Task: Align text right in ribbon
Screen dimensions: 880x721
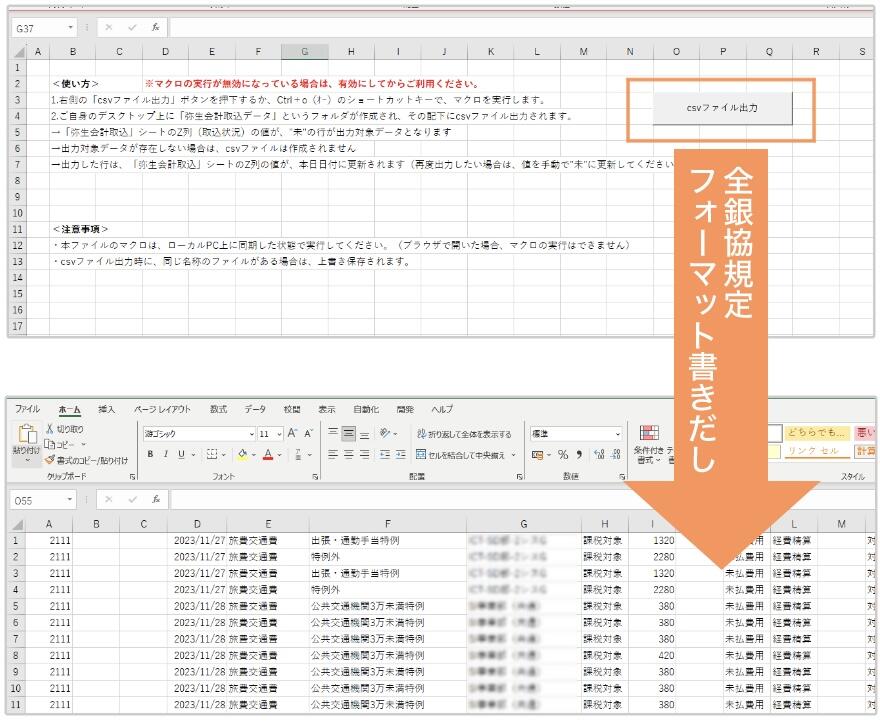Action: coord(365,454)
